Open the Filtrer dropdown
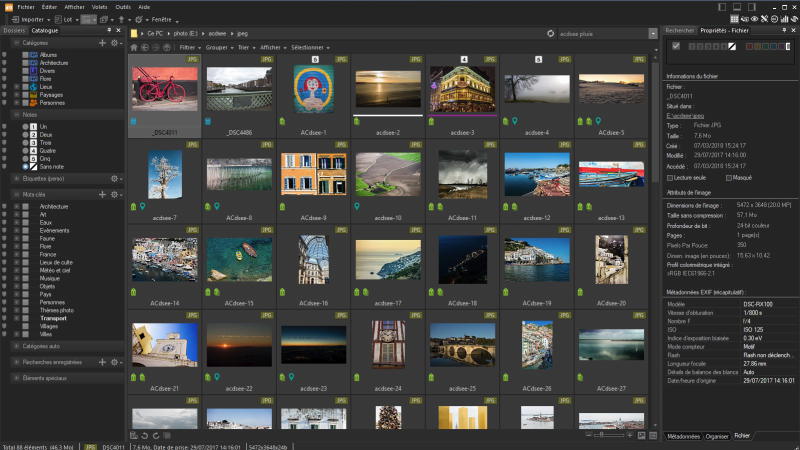 click(x=190, y=47)
